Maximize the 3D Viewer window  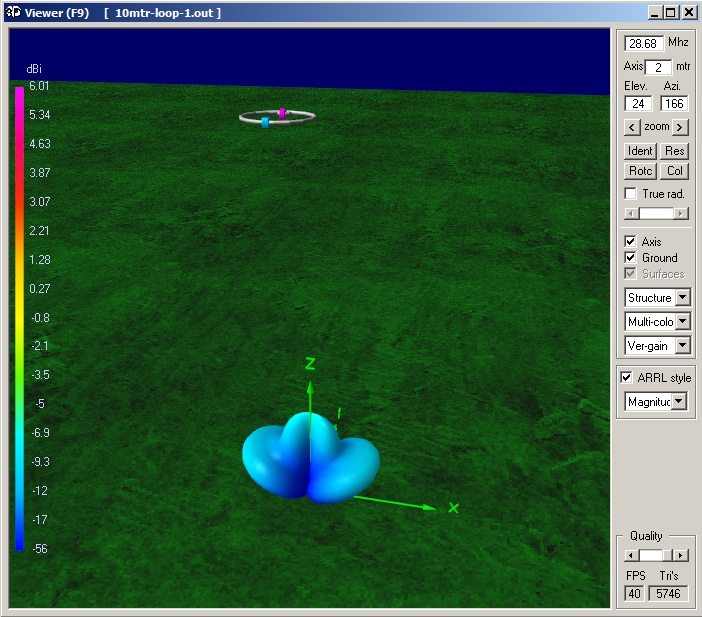point(671,12)
